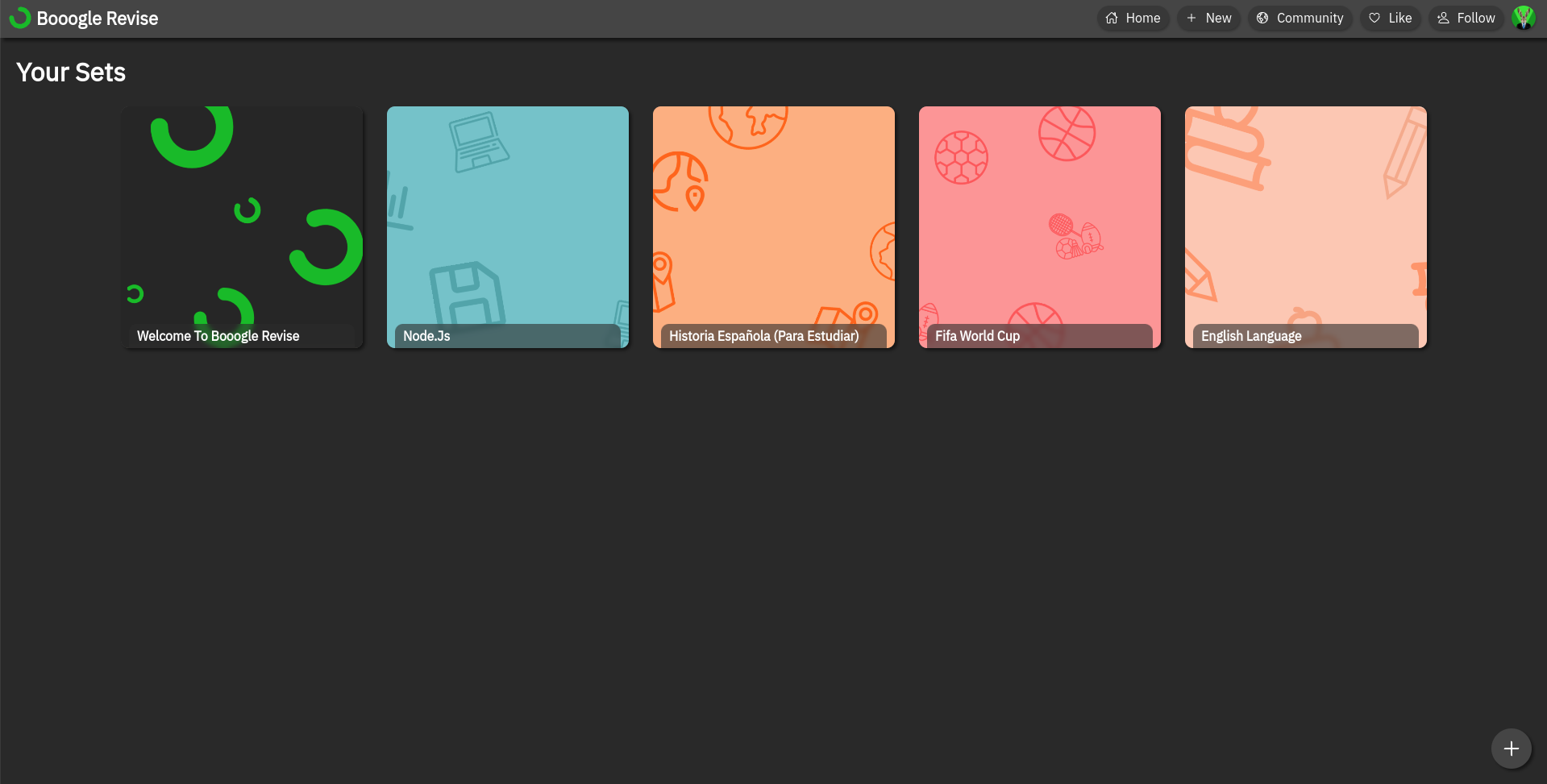Click the green Booogle Revise logo icon
Screen dimensions: 1547x784
click(x=19, y=18)
